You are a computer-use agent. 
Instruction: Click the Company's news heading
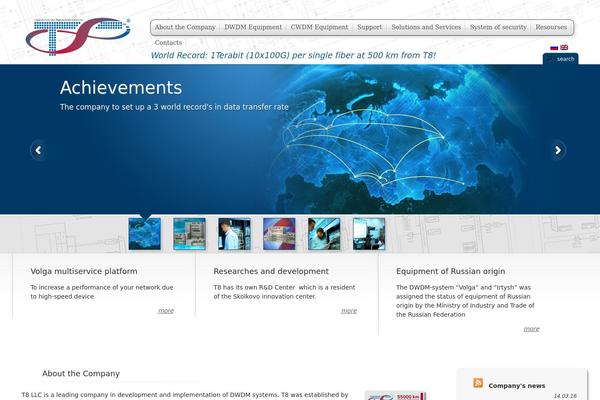517,386
